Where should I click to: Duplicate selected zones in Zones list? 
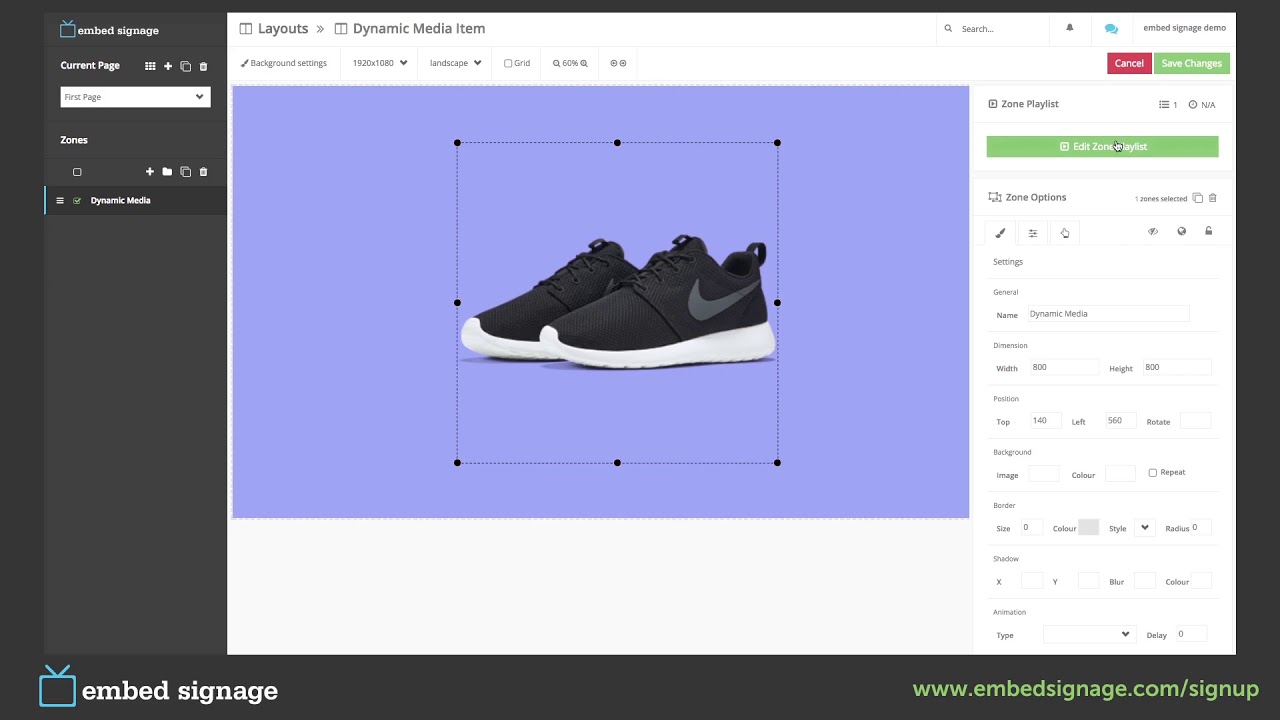click(185, 172)
